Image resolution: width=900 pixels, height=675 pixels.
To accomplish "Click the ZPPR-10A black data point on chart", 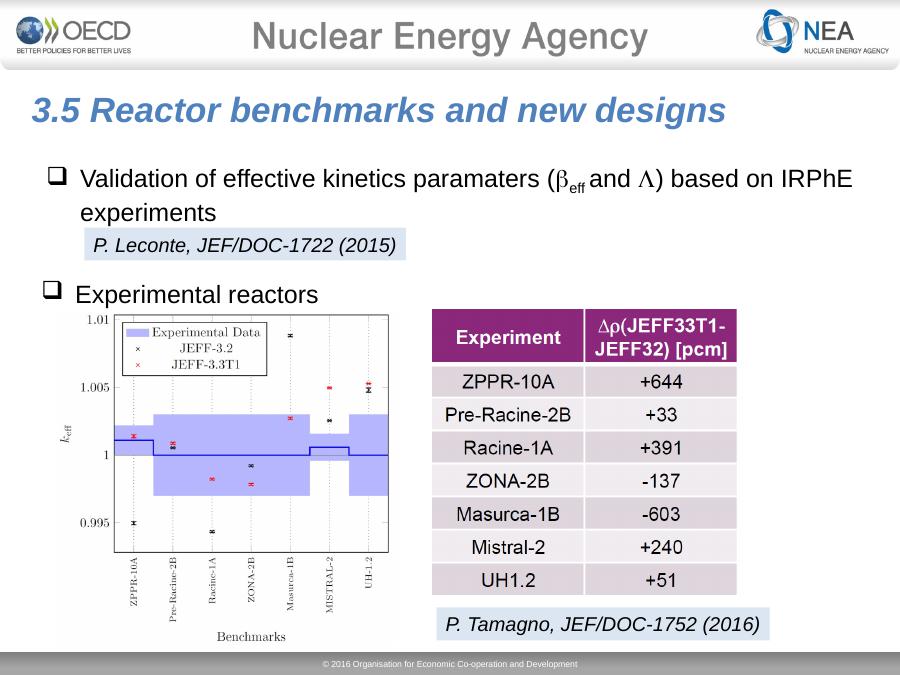I will [133, 523].
